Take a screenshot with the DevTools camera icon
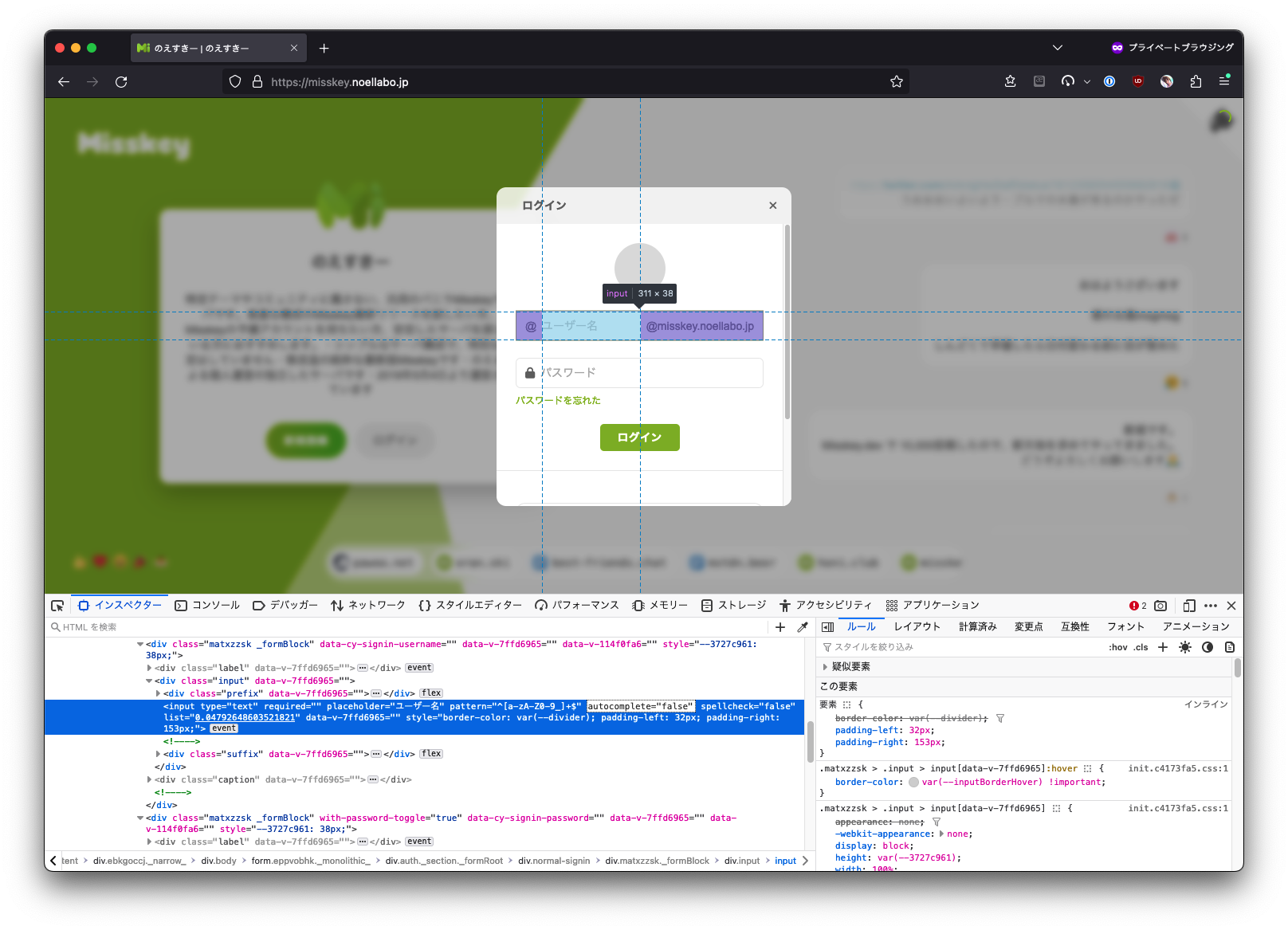1288x930 pixels. 1160,606
